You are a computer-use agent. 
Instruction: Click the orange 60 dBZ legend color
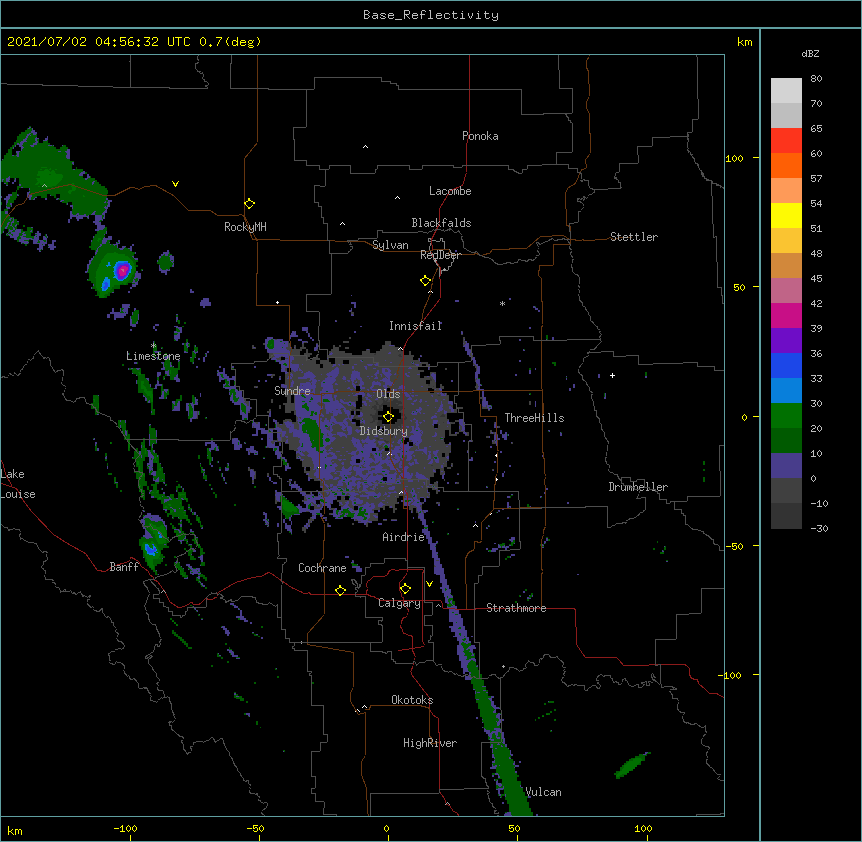[786, 165]
